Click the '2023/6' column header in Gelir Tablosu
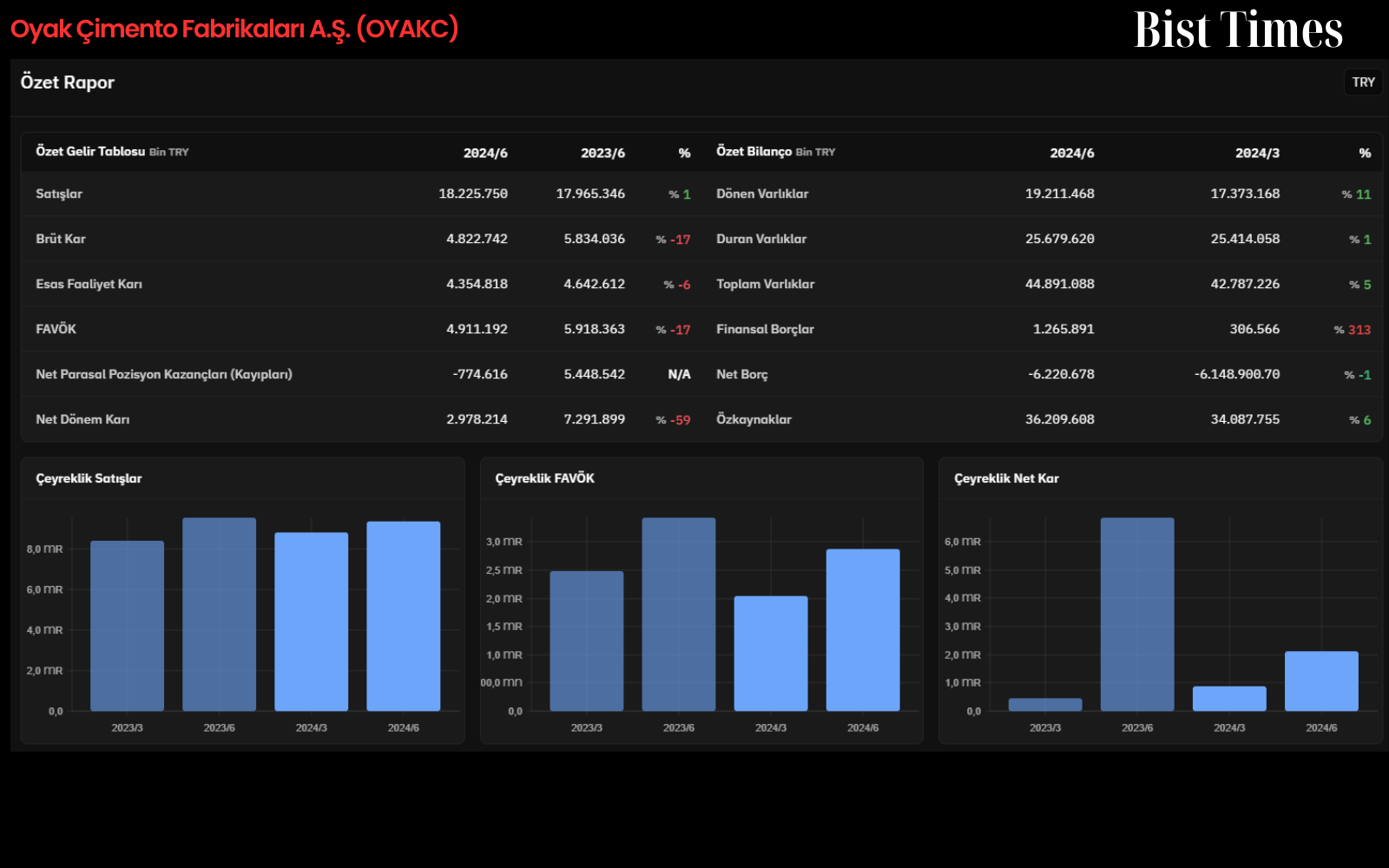1389x868 pixels. pyautogui.click(x=602, y=153)
